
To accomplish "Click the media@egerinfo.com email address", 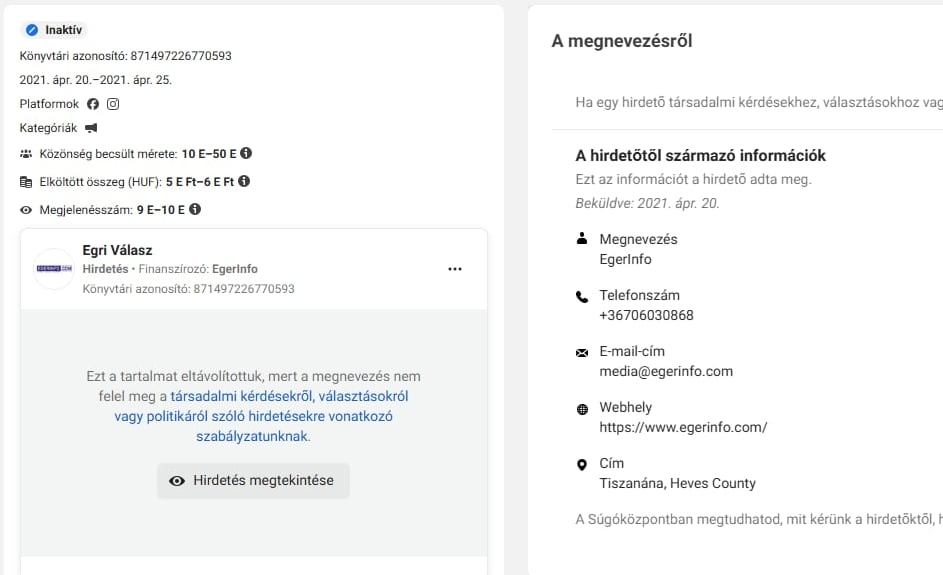I will point(666,371).
